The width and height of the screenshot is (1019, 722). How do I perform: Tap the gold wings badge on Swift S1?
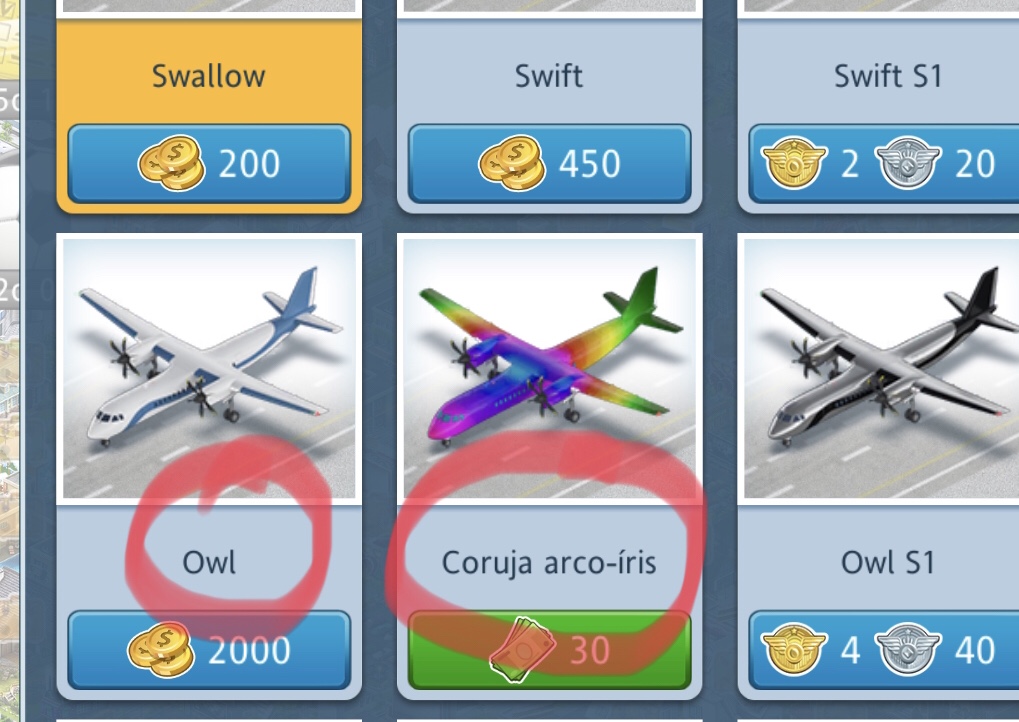tap(793, 162)
